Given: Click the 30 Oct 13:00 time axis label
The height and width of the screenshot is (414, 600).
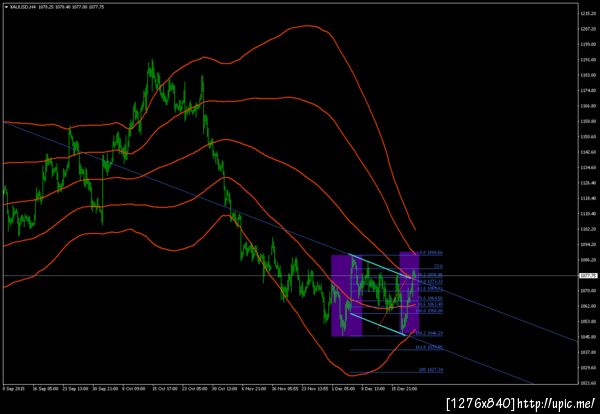Looking at the screenshot, I should click(224, 388).
